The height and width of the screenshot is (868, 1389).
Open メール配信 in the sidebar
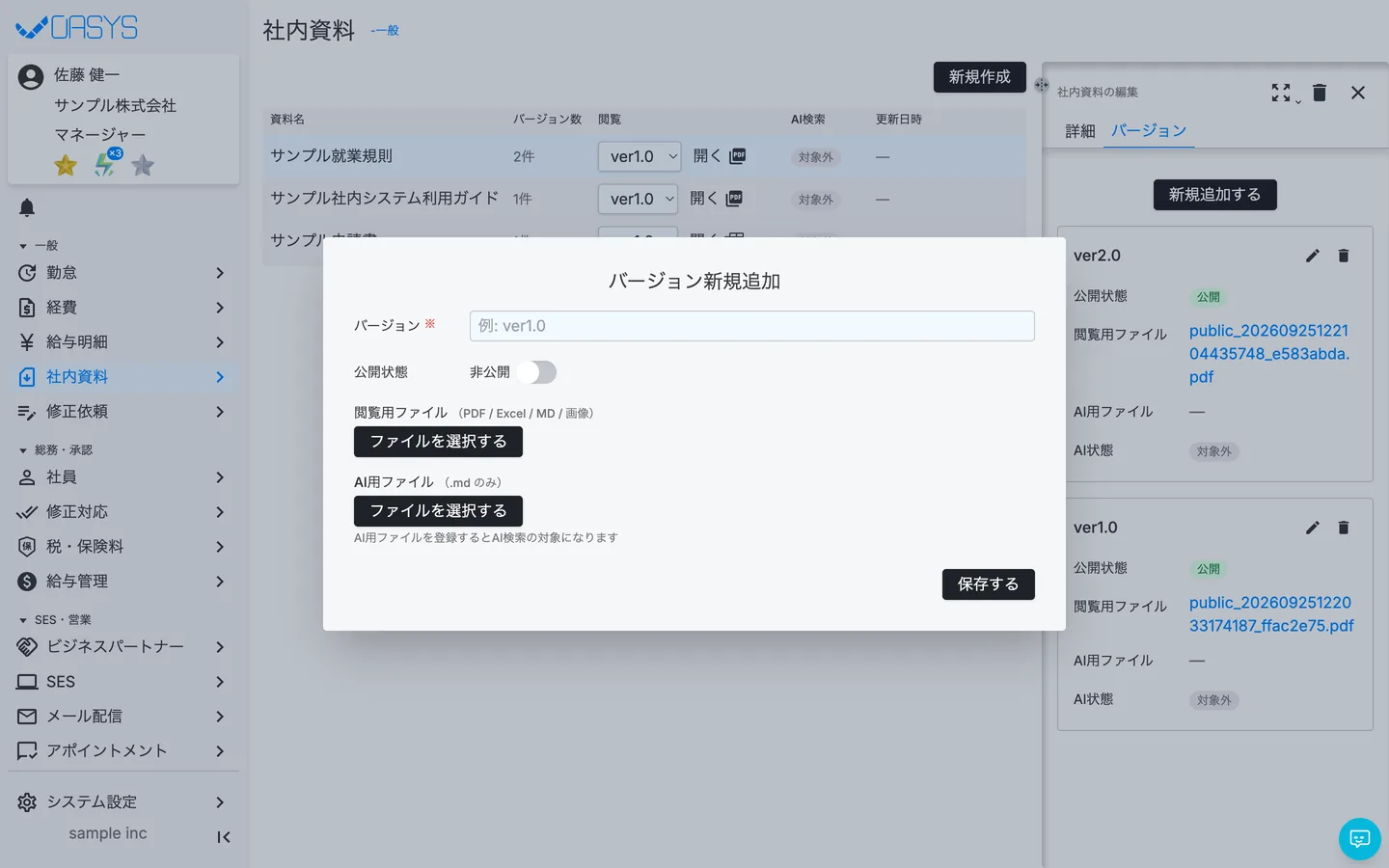click(x=123, y=717)
